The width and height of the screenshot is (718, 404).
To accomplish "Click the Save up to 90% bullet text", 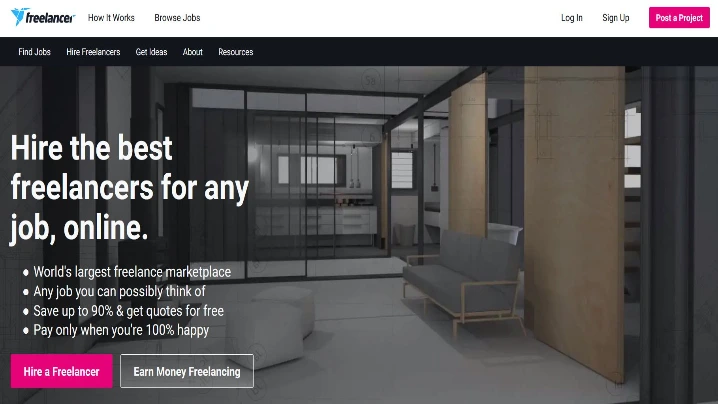I will 129,311.
